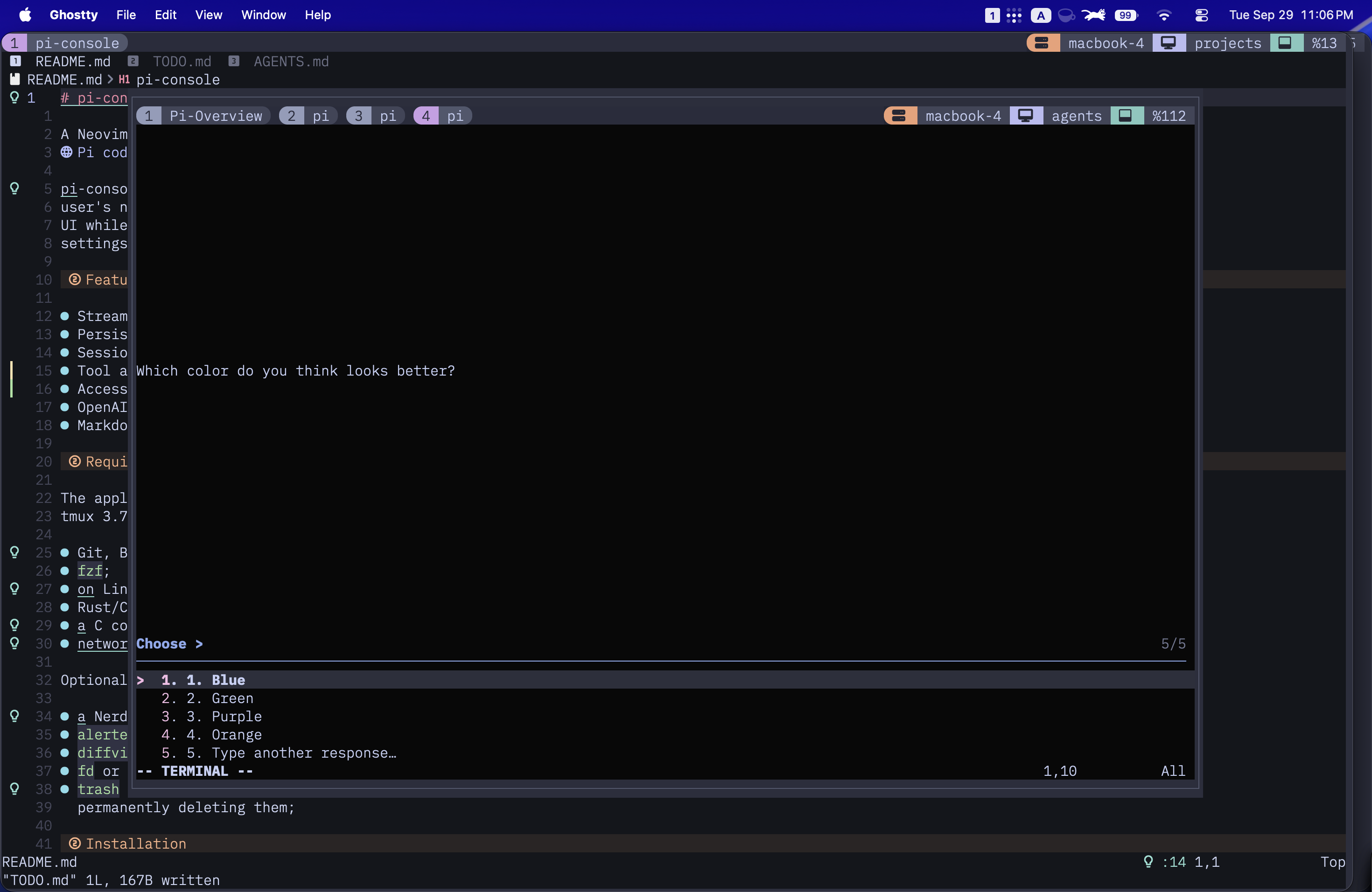Click the lightbulb hint on line 30

[14, 644]
